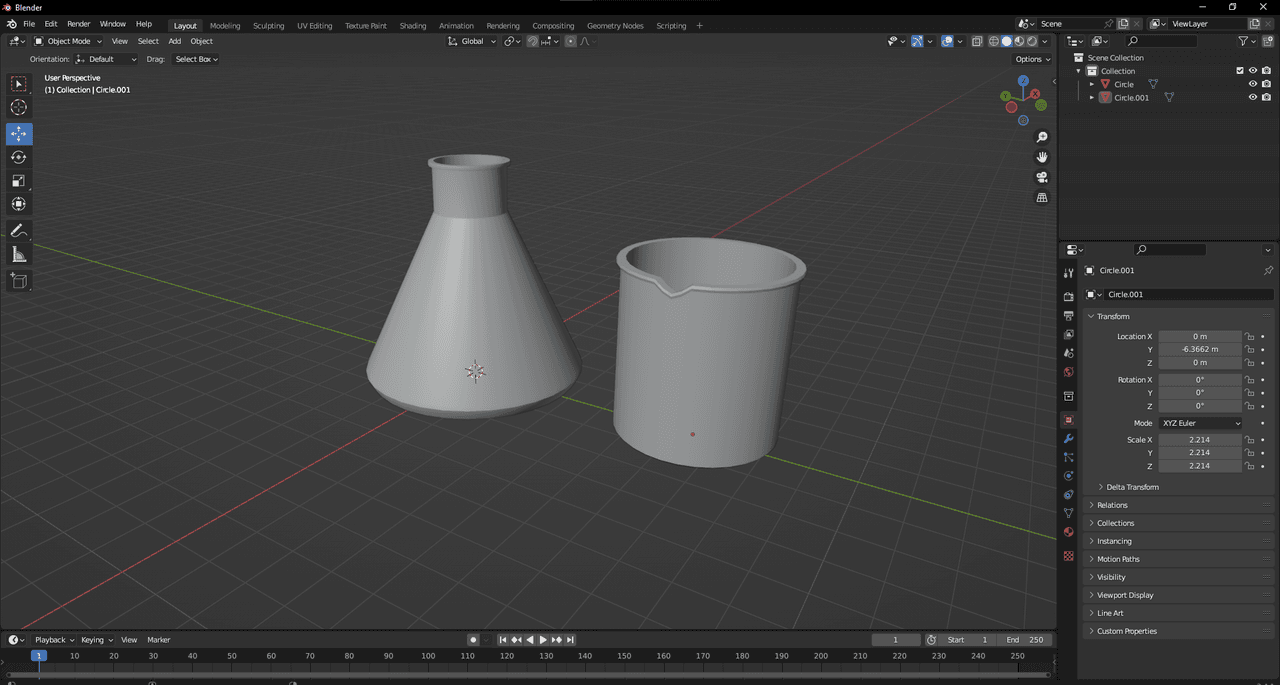Select the Measure tool
This screenshot has height=685, width=1280.
(x=19, y=255)
